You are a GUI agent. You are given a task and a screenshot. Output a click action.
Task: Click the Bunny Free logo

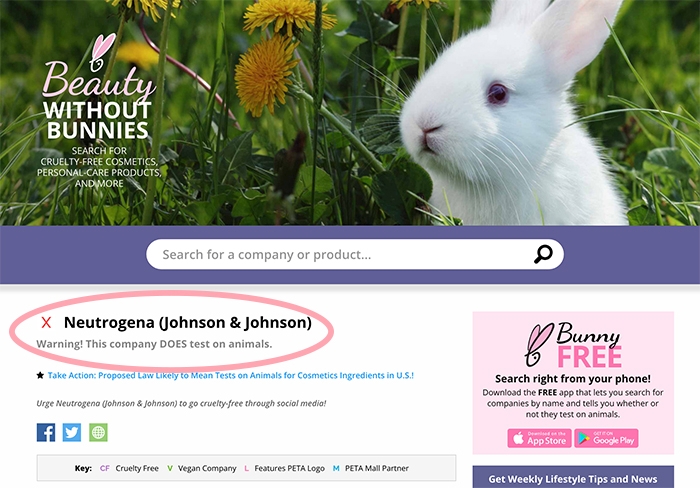pos(573,344)
